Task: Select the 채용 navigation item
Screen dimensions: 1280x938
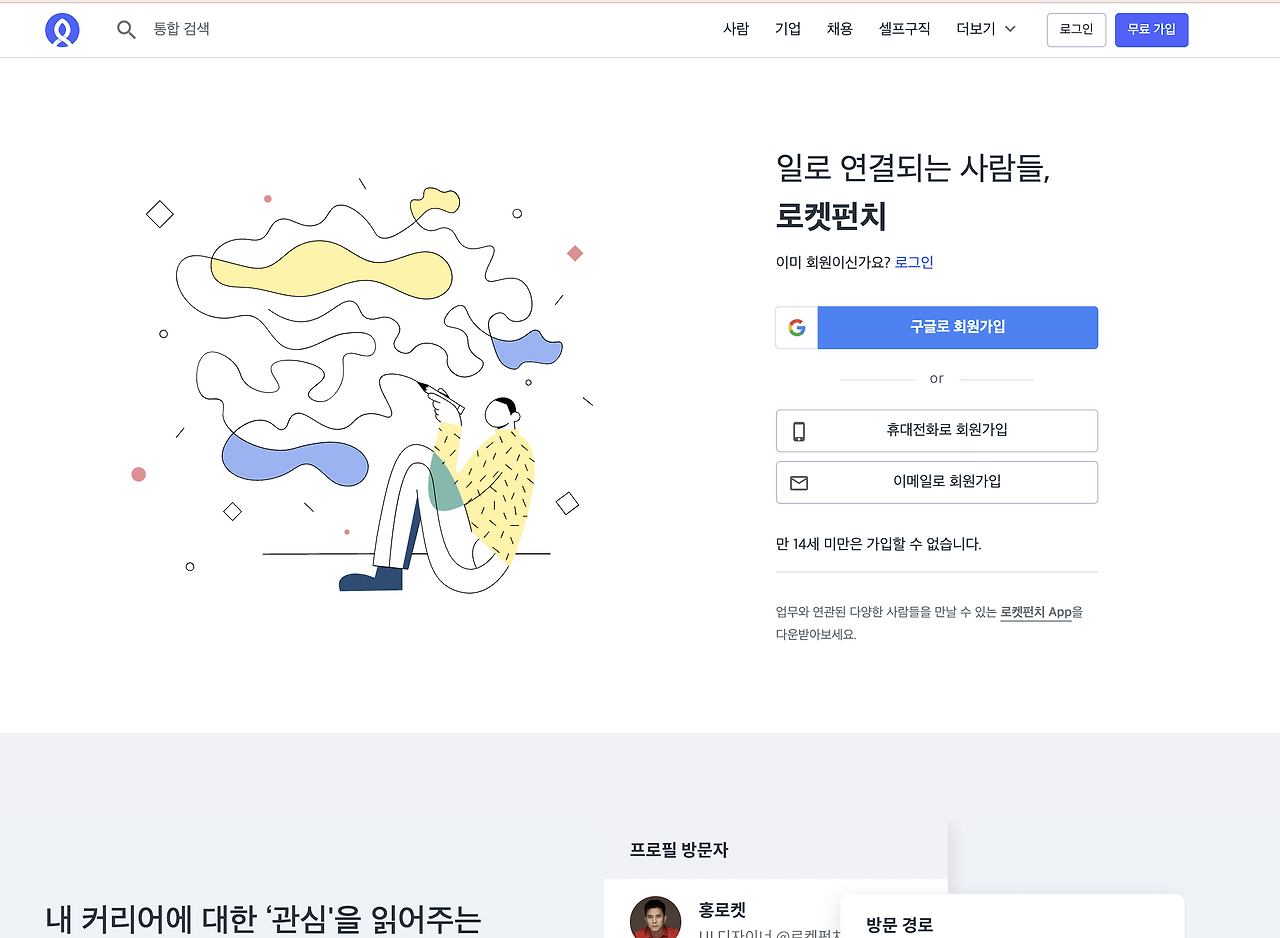Action: coord(839,29)
